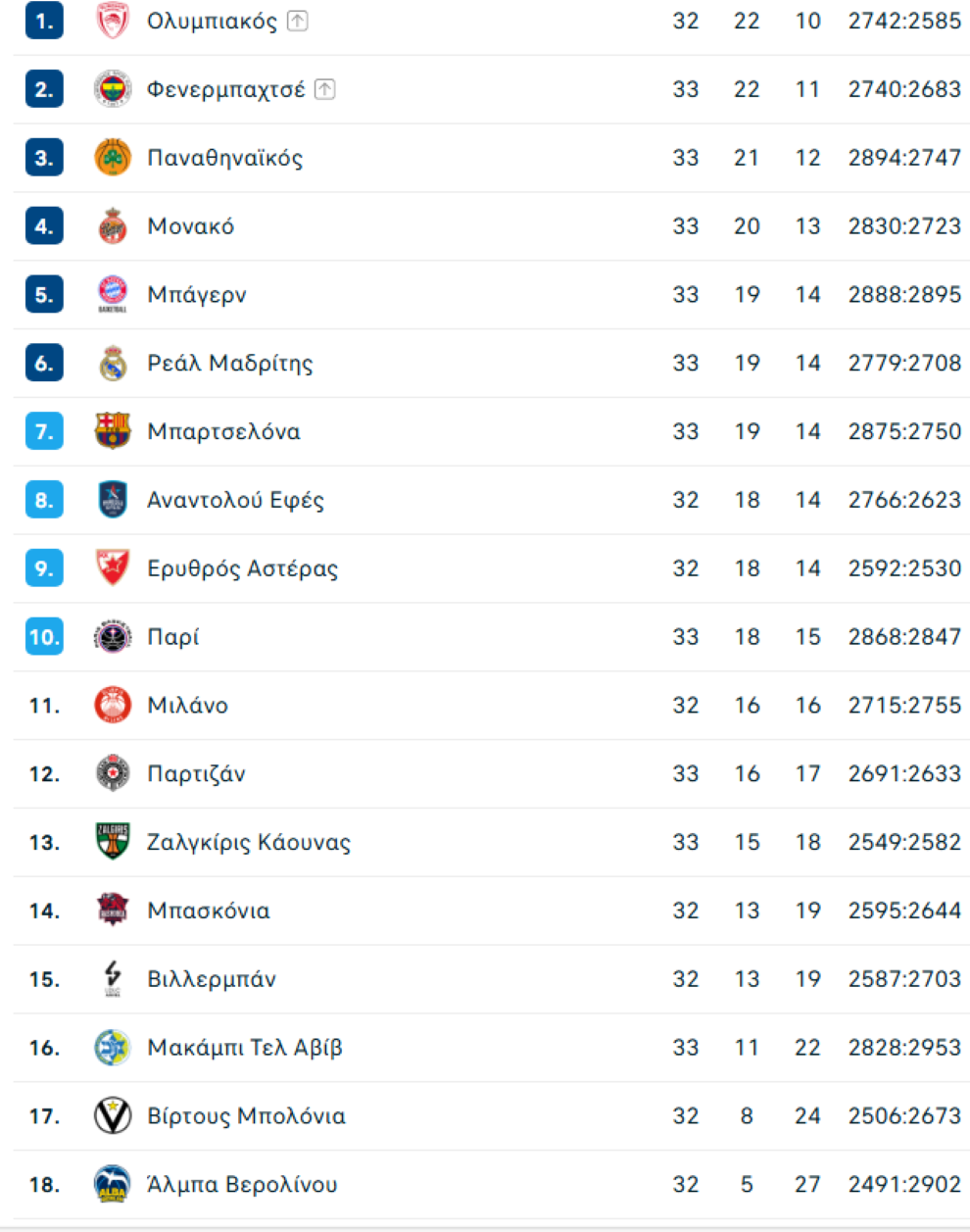Open the Παρτιζάν team link
The height and width of the screenshot is (1232, 970).
196,774
